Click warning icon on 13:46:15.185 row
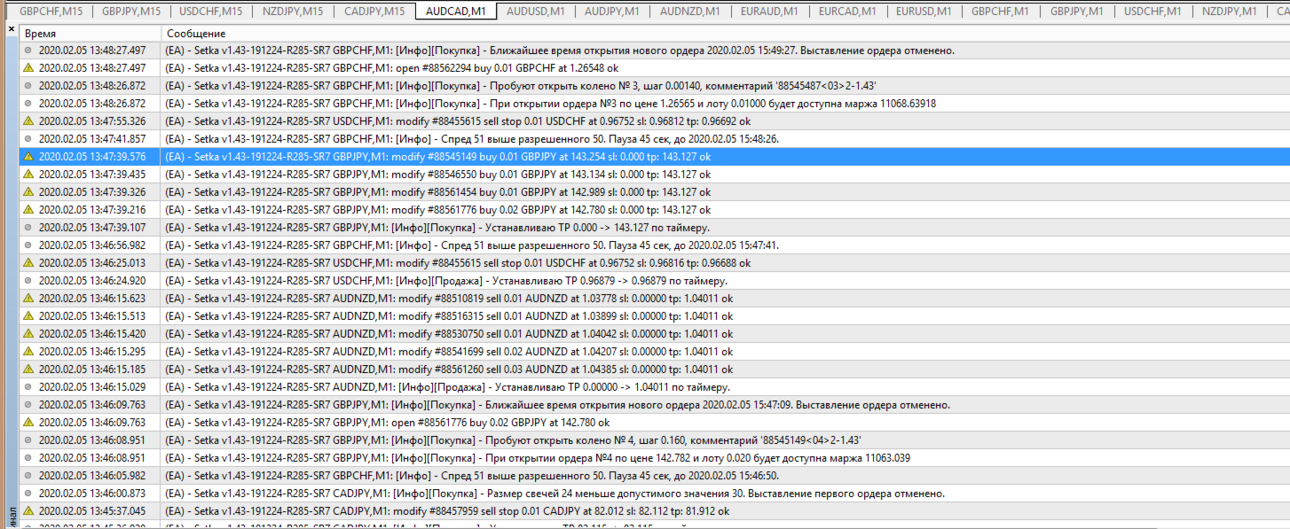Screen dimensions: 1290x529 (28, 369)
